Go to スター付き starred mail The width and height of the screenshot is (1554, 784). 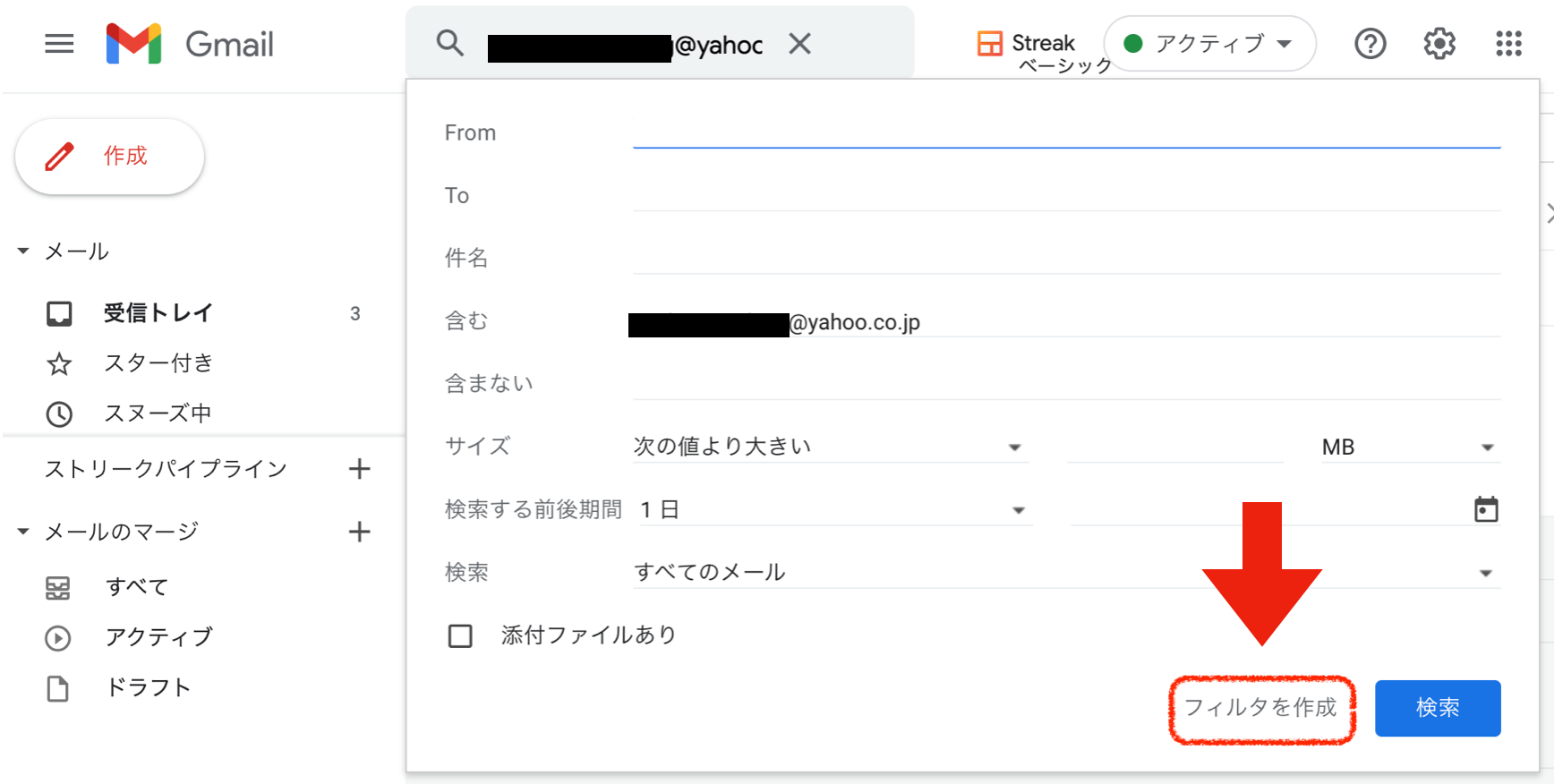(158, 363)
